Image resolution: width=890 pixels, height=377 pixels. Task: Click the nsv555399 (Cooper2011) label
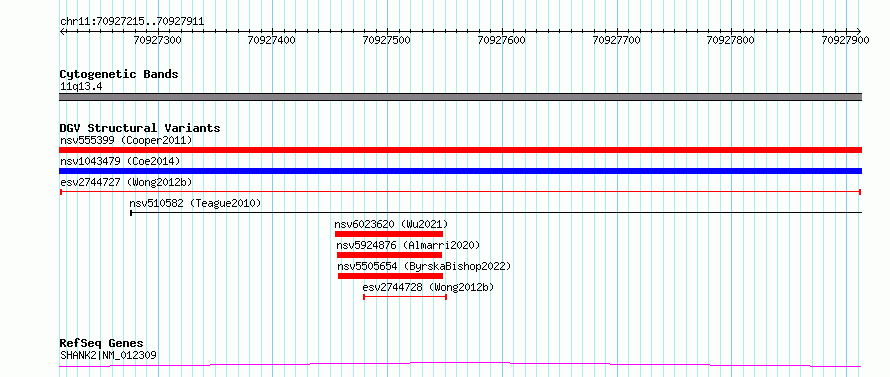tap(126, 140)
